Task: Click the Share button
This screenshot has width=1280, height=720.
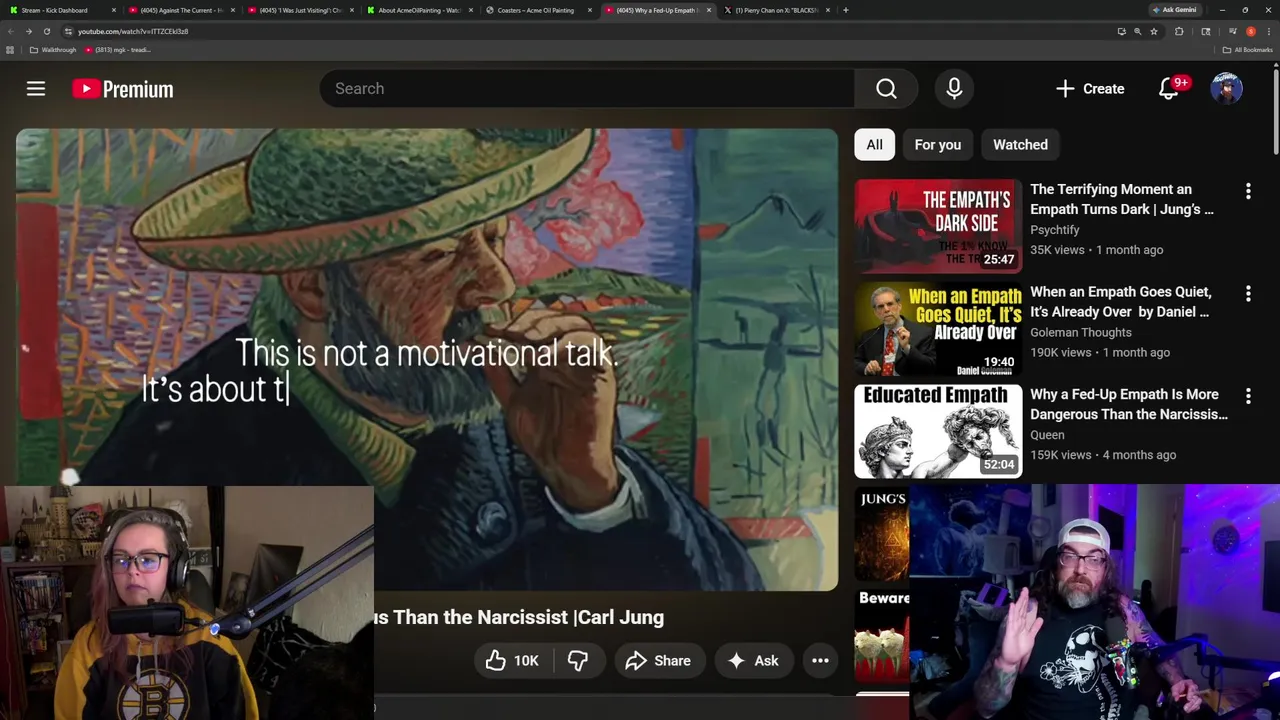Action: click(x=658, y=661)
